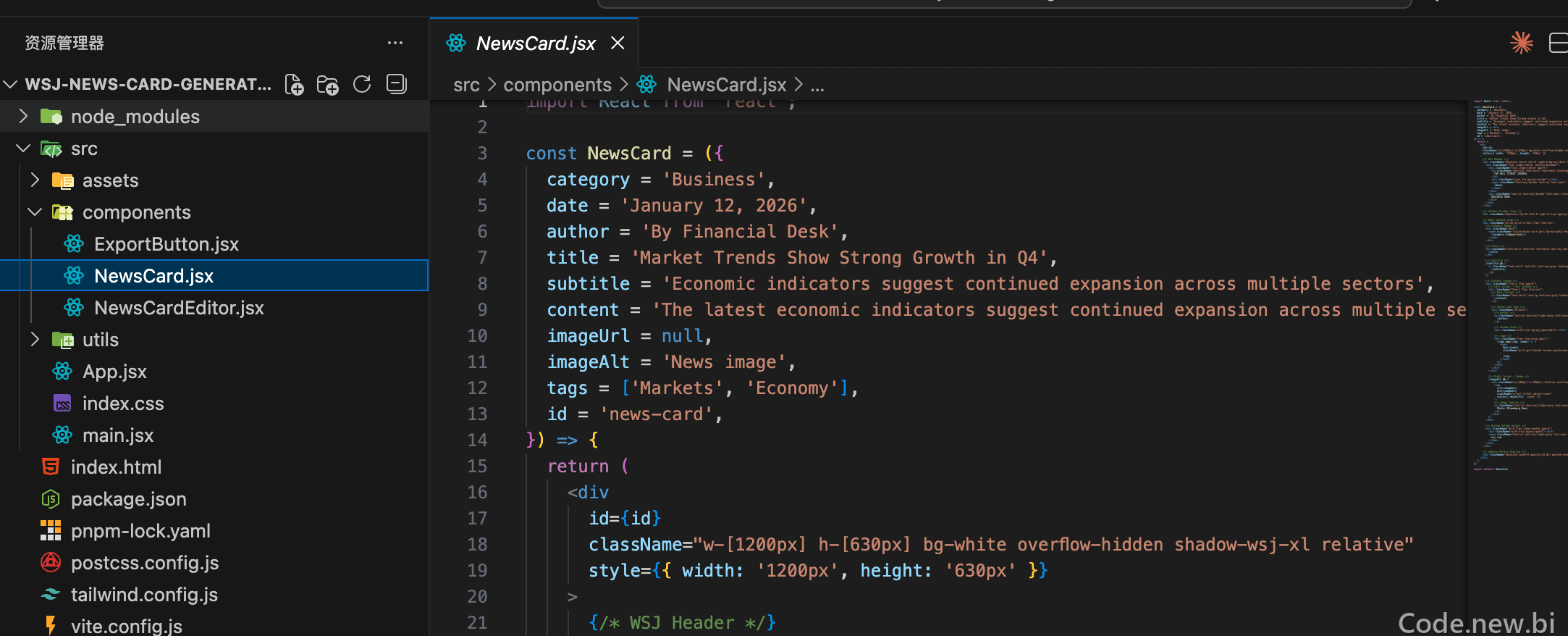Click the New Folder icon in explorer header
Screen dimensions: 1568x636
[x=328, y=85]
